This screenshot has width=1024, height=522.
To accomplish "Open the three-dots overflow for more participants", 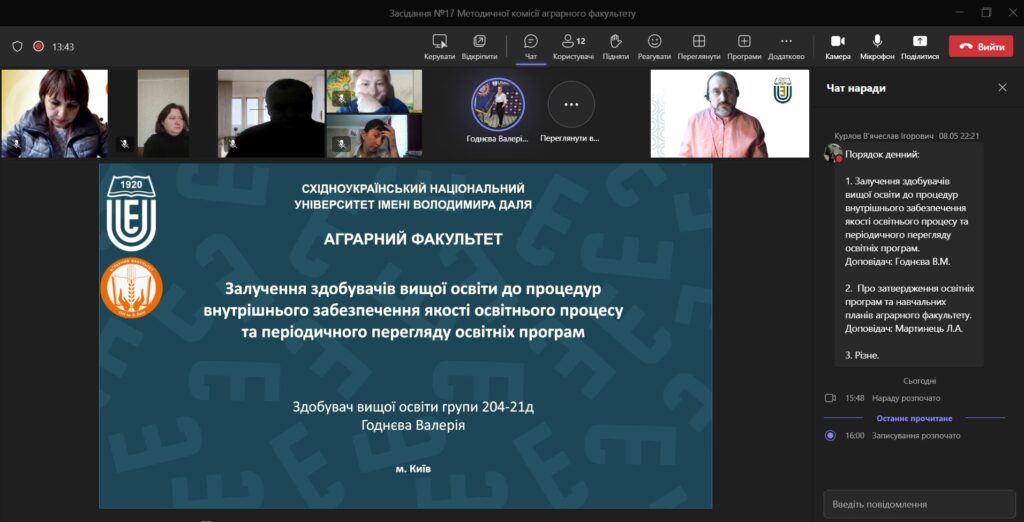I will [x=571, y=103].
